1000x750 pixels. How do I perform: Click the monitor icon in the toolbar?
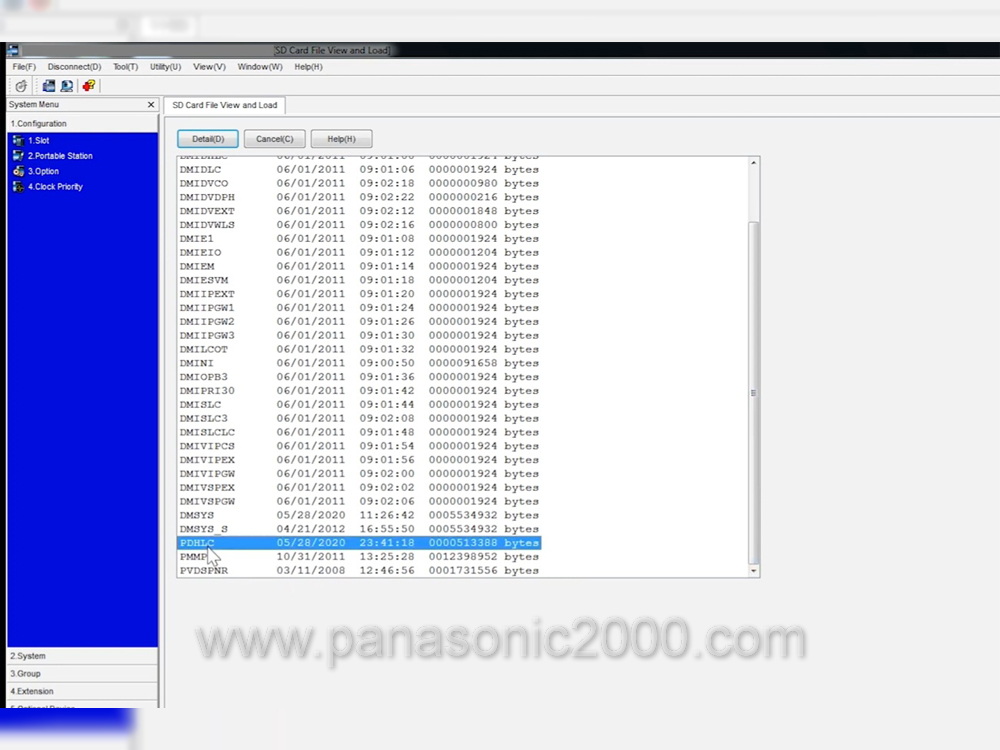(x=66, y=86)
